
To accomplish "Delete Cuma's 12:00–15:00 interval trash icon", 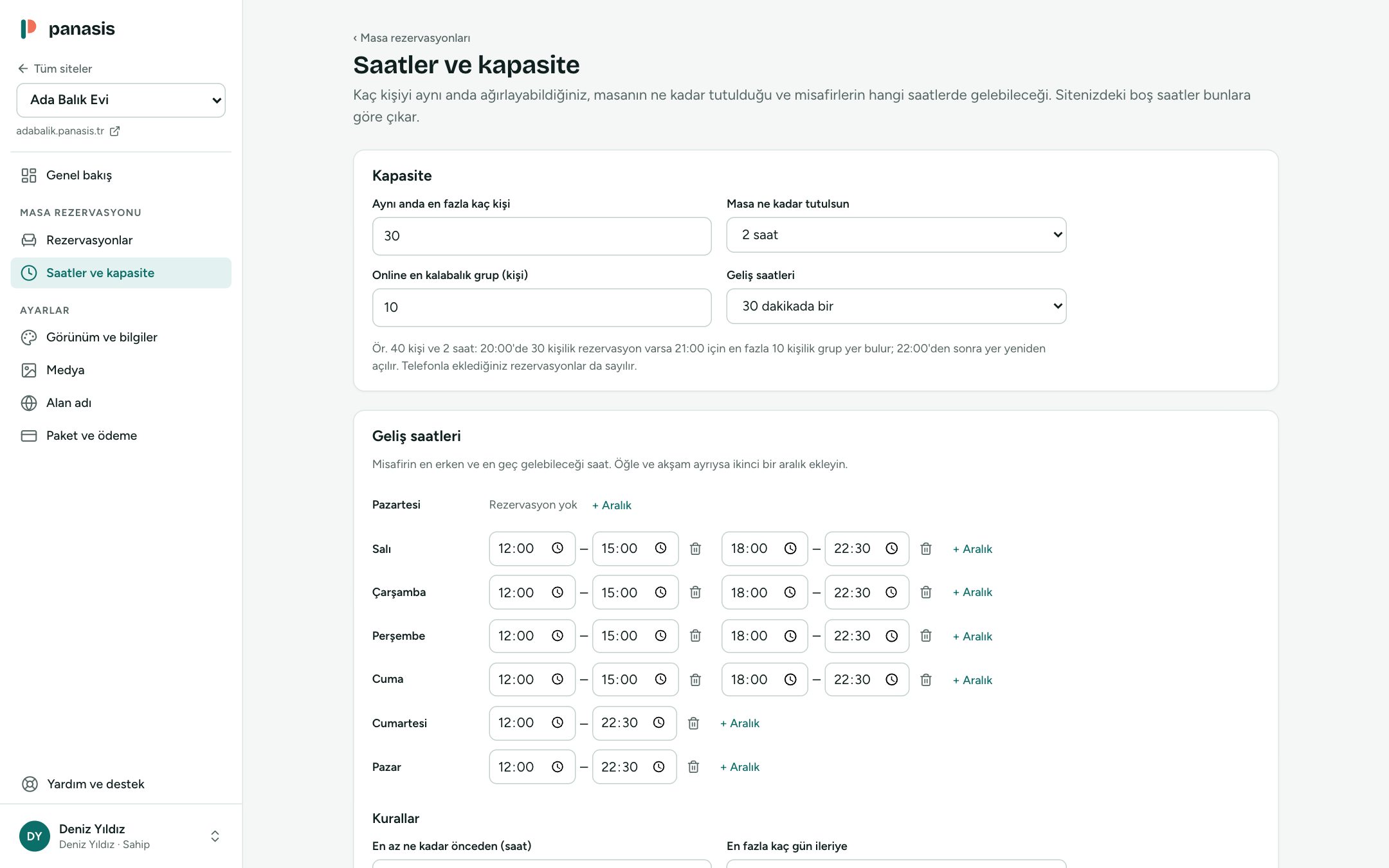I will 695,680.
